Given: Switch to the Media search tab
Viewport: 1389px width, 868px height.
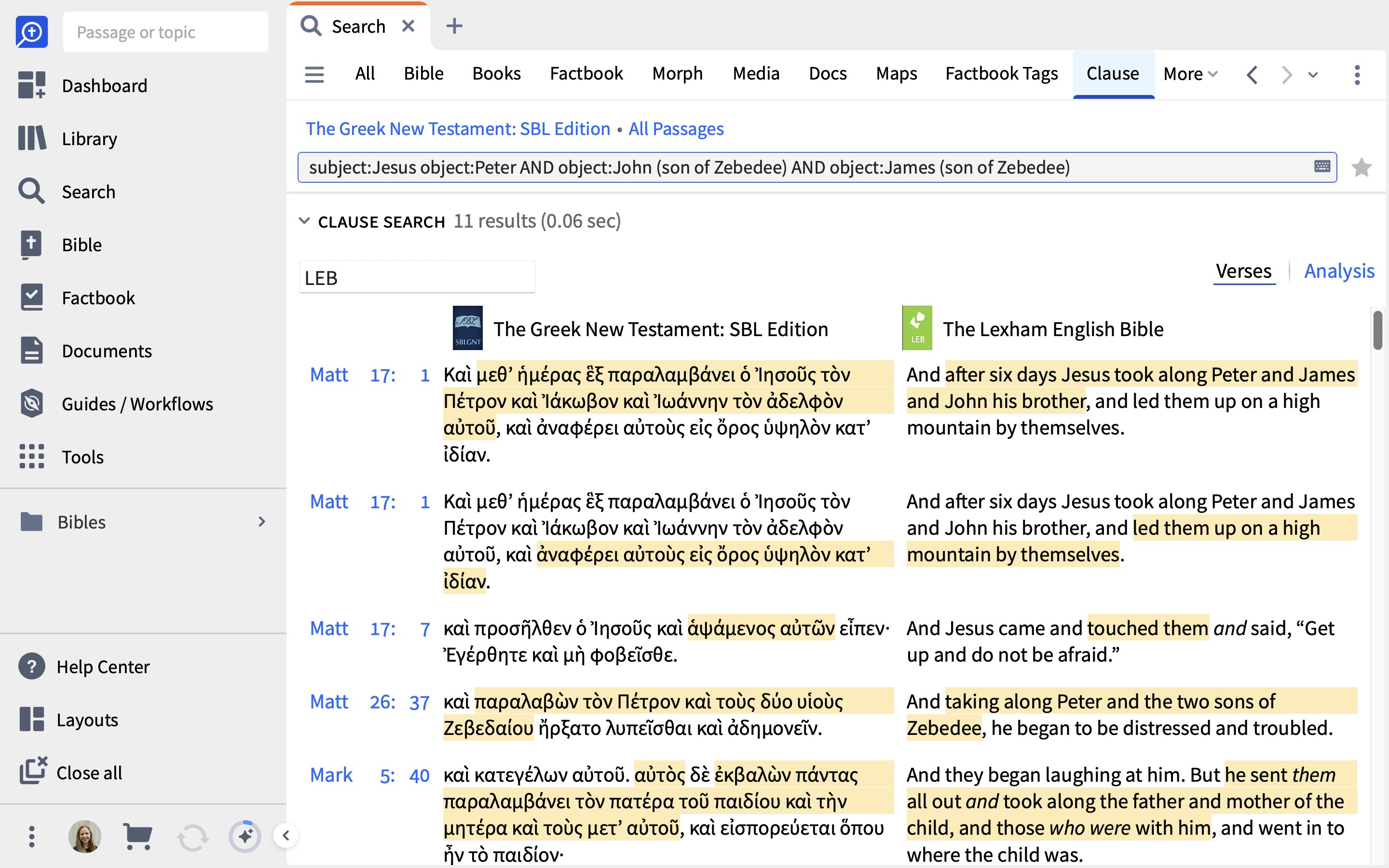Looking at the screenshot, I should [x=756, y=73].
